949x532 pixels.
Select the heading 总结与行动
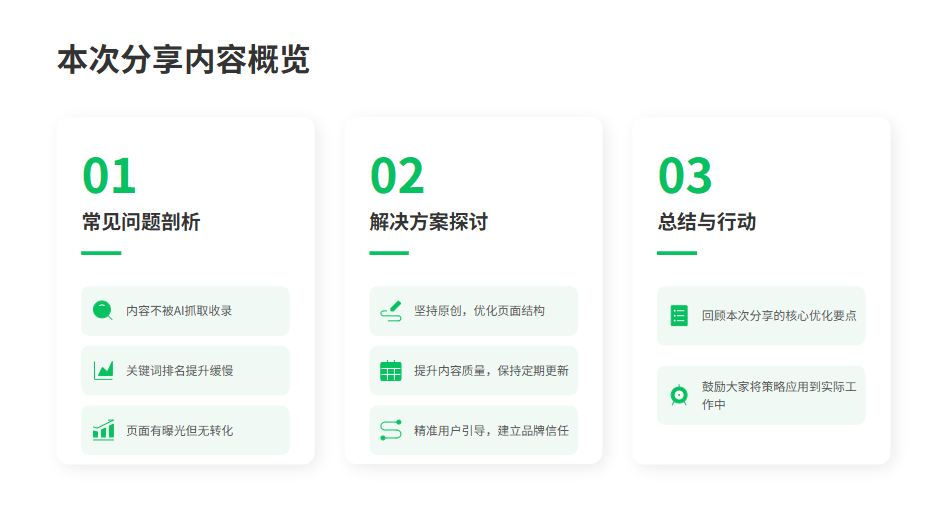706,222
